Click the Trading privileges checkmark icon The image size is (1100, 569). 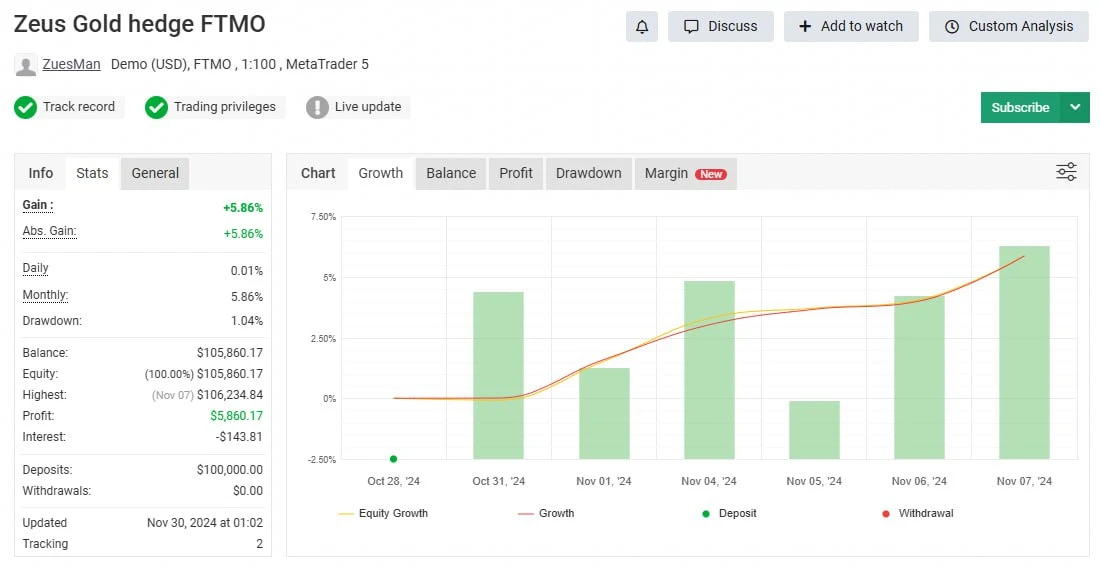[x=156, y=107]
